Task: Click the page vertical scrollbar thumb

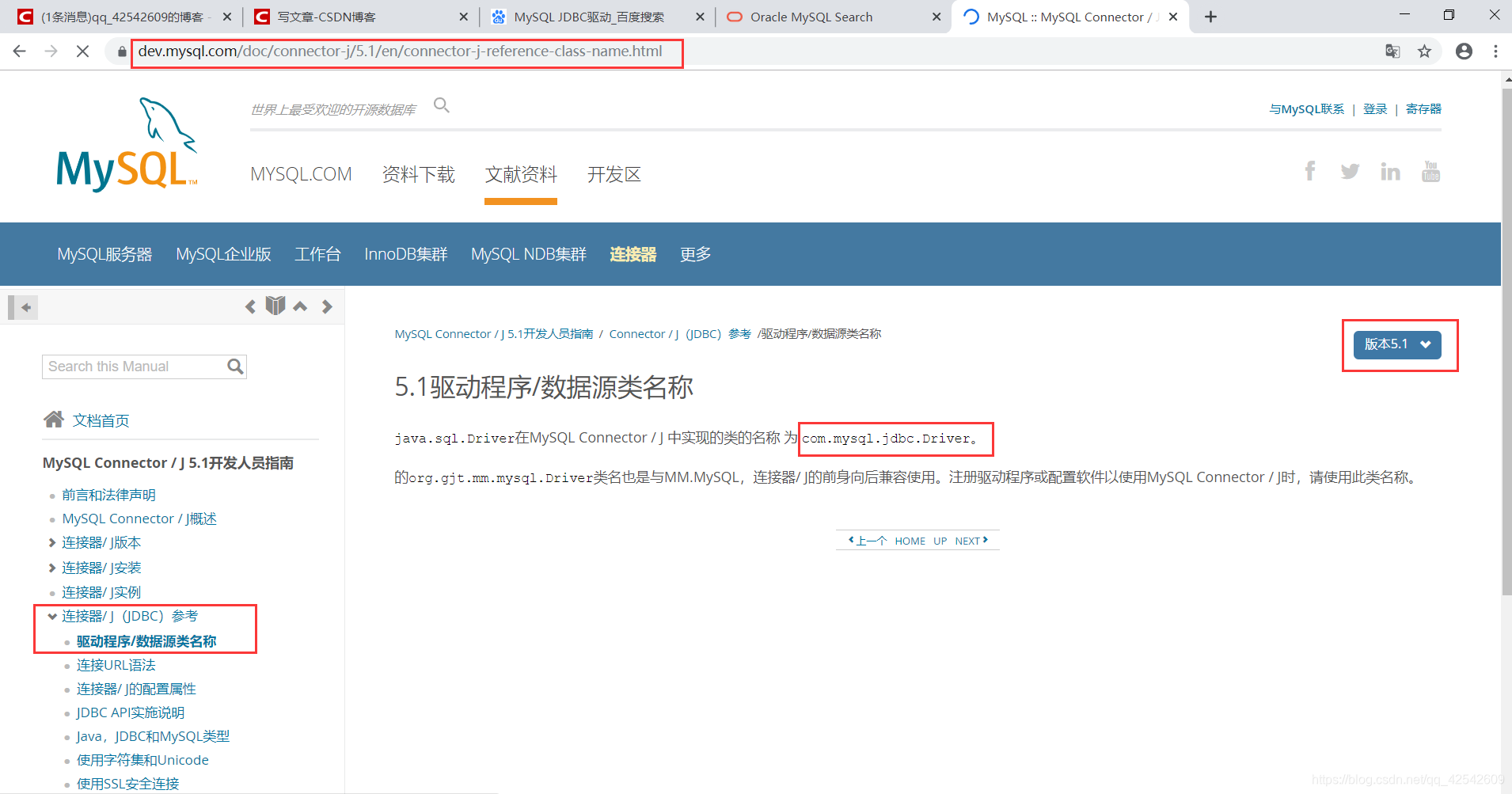Action: (1506, 340)
